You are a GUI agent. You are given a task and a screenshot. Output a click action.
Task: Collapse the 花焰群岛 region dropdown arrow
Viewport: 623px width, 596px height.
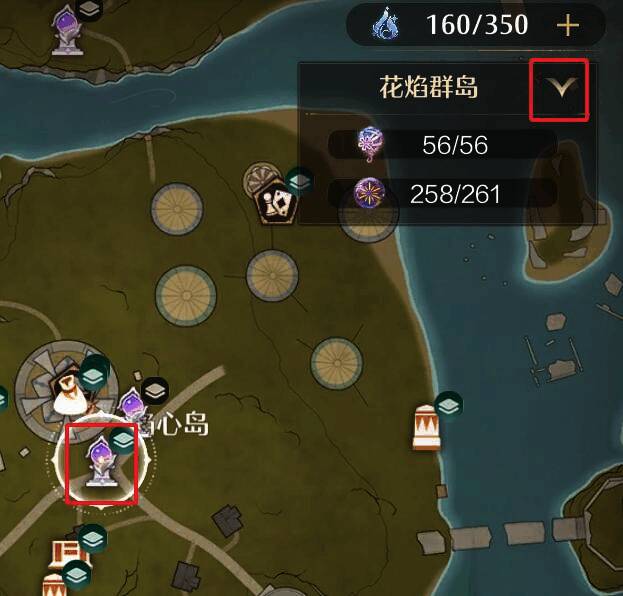click(x=561, y=87)
